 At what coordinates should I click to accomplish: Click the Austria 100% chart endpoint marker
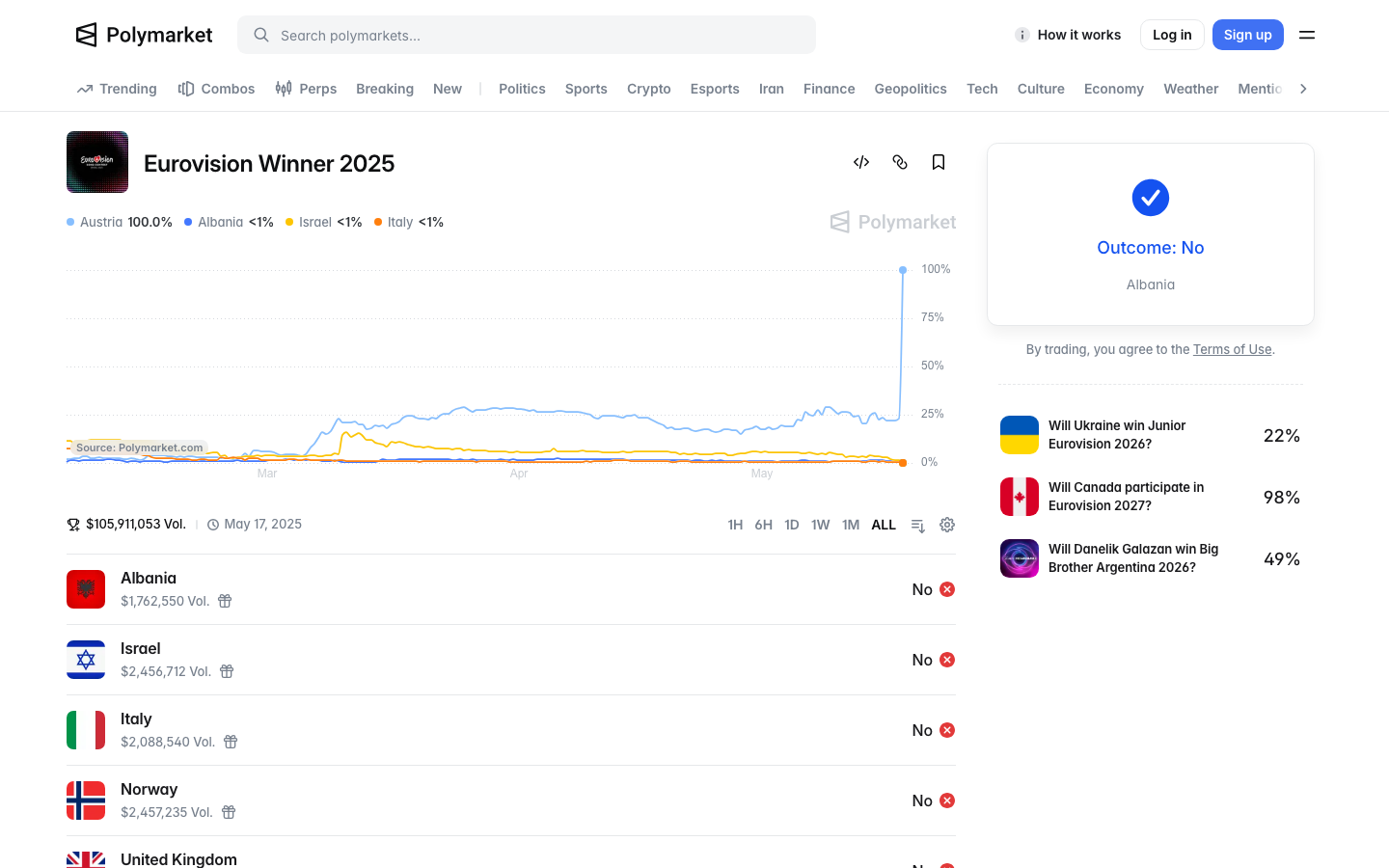click(x=903, y=270)
